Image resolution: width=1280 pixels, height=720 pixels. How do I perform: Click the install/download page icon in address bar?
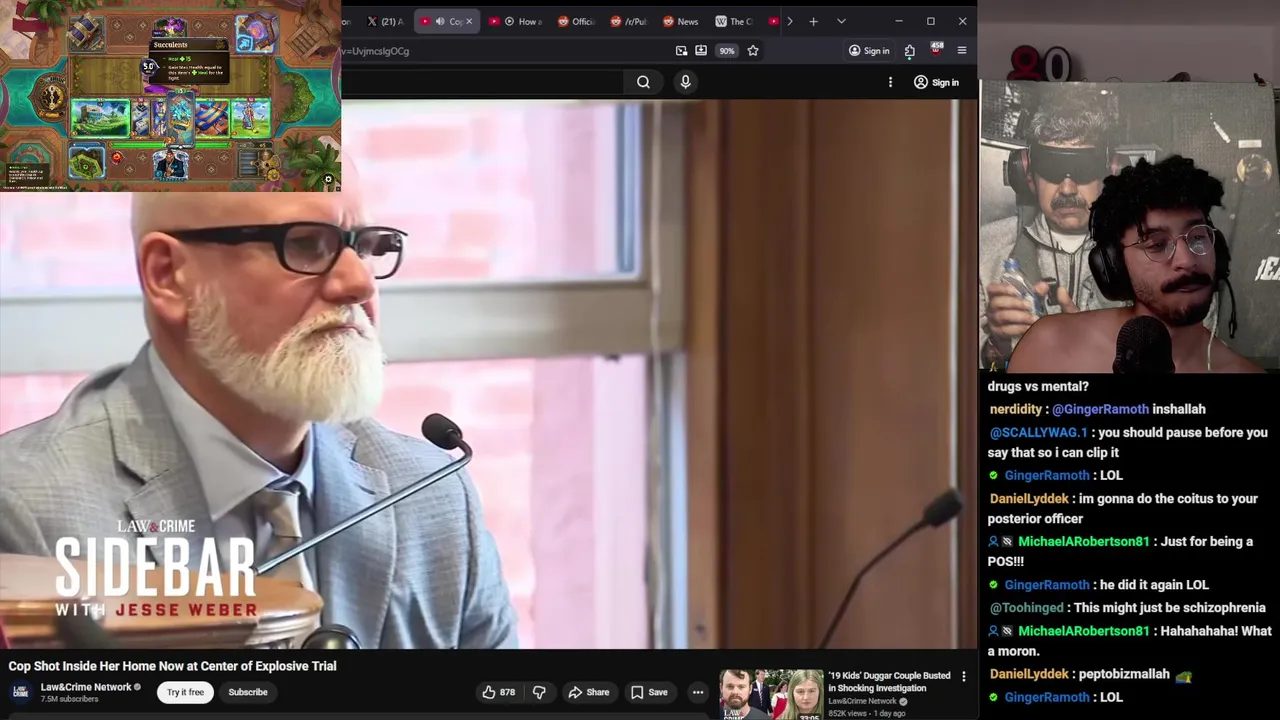click(x=701, y=51)
